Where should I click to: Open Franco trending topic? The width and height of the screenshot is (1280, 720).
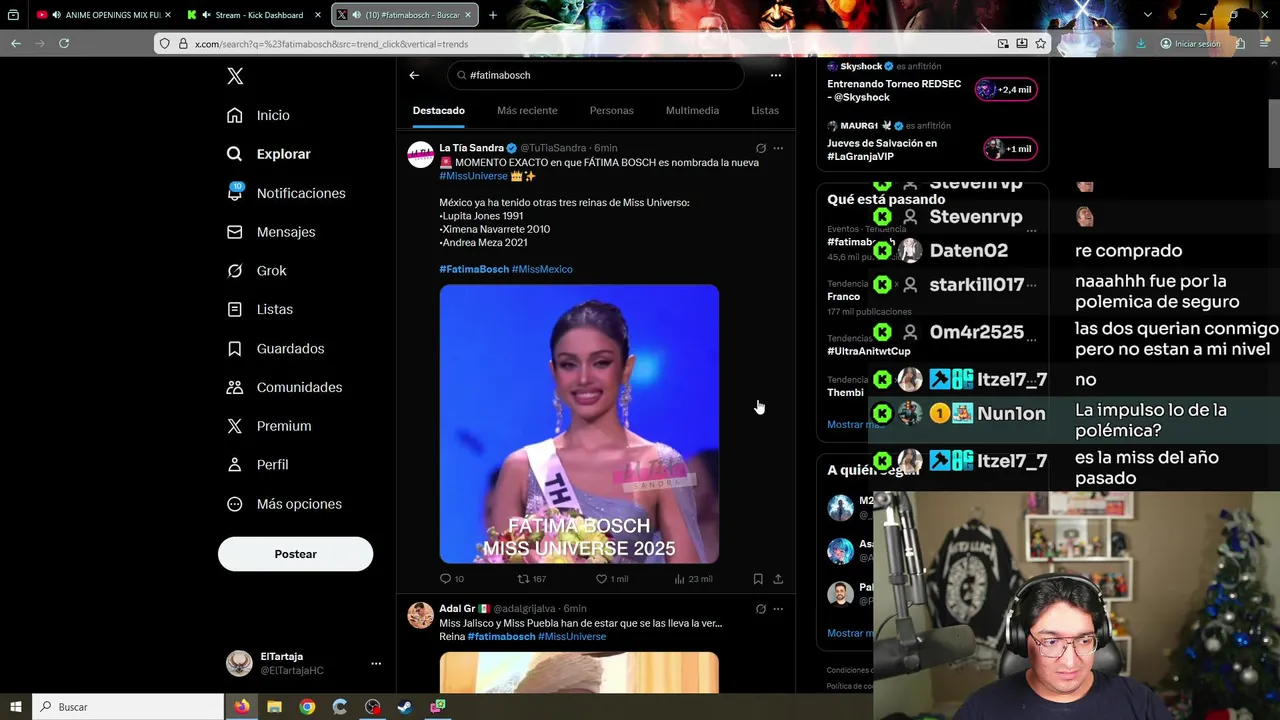pos(843,297)
